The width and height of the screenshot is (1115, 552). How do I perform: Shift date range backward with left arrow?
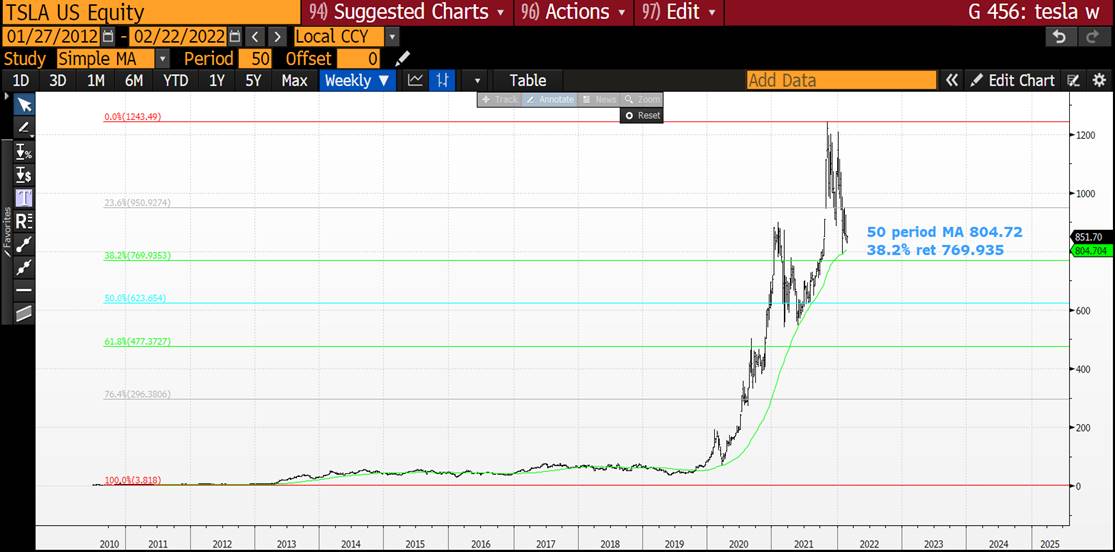pyautogui.click(x=257, y=37)
